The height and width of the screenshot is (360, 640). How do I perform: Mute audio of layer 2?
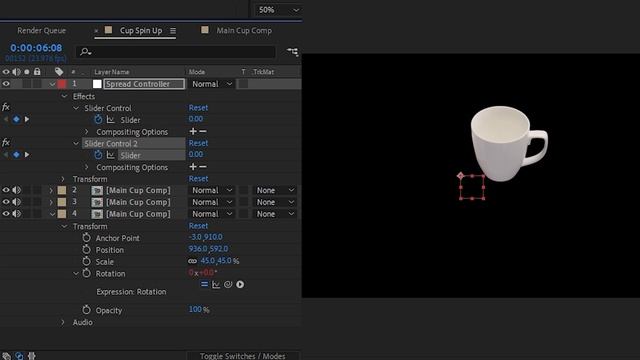(x=16, y=190)
